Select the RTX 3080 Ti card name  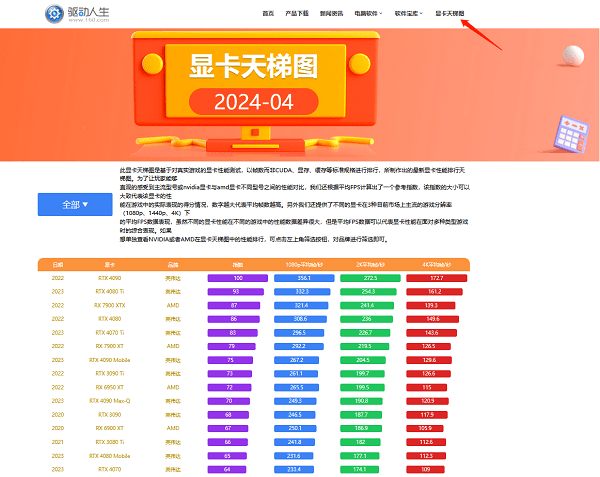click(110, 442)
